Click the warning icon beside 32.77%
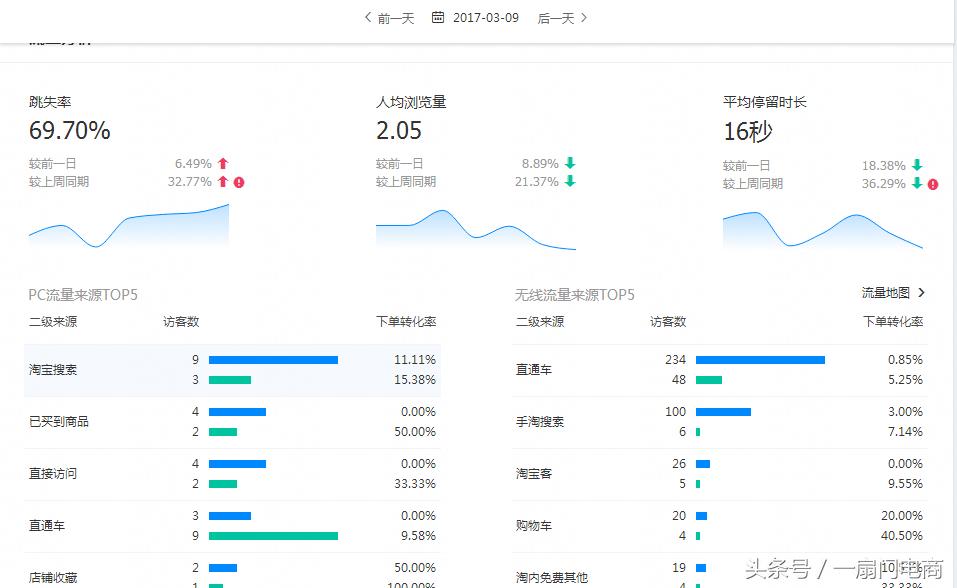Image resolution: width=957 pixels, height=588 pixels. click(238, 181)
